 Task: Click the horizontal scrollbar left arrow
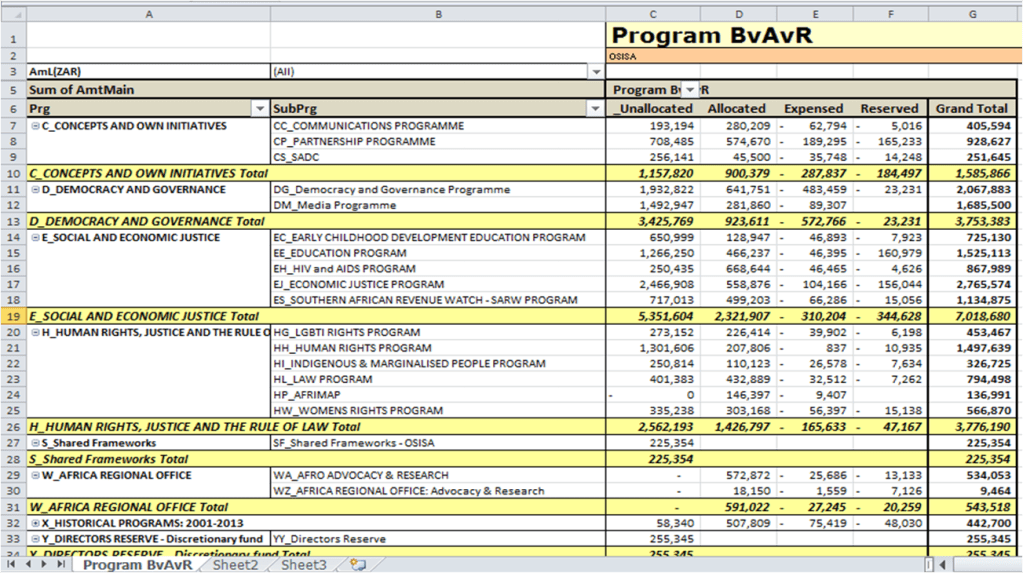point(942,565)
